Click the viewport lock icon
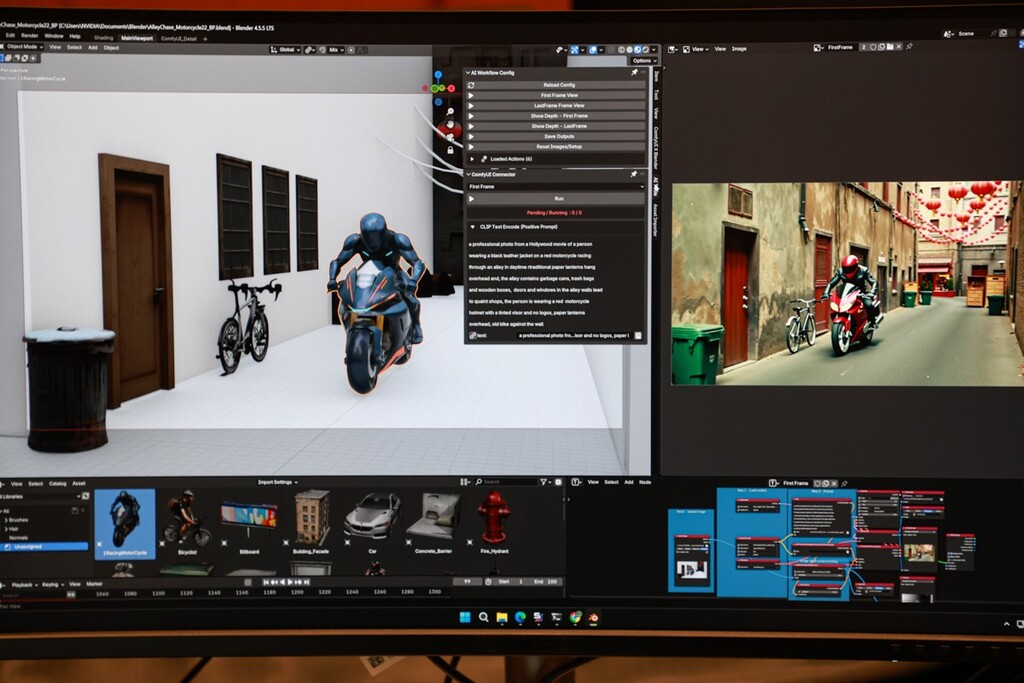Viewport: 1024px width, 683px height. pos(450,150)
